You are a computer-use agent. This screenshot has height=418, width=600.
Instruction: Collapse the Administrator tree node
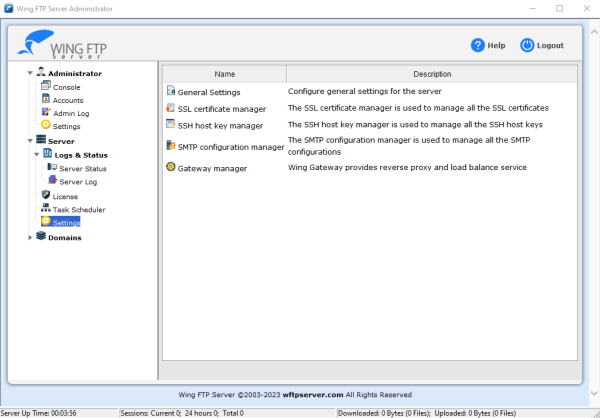30,73
